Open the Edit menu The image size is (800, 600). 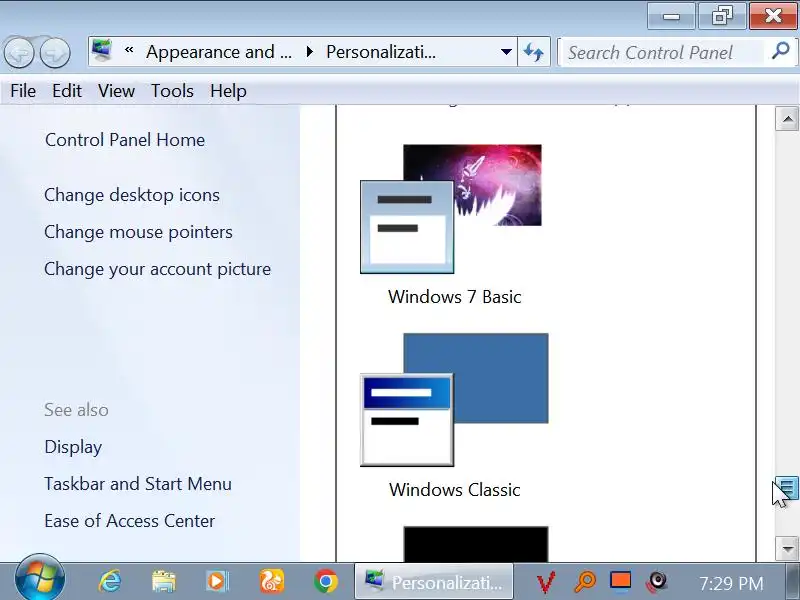pos(67,91)
